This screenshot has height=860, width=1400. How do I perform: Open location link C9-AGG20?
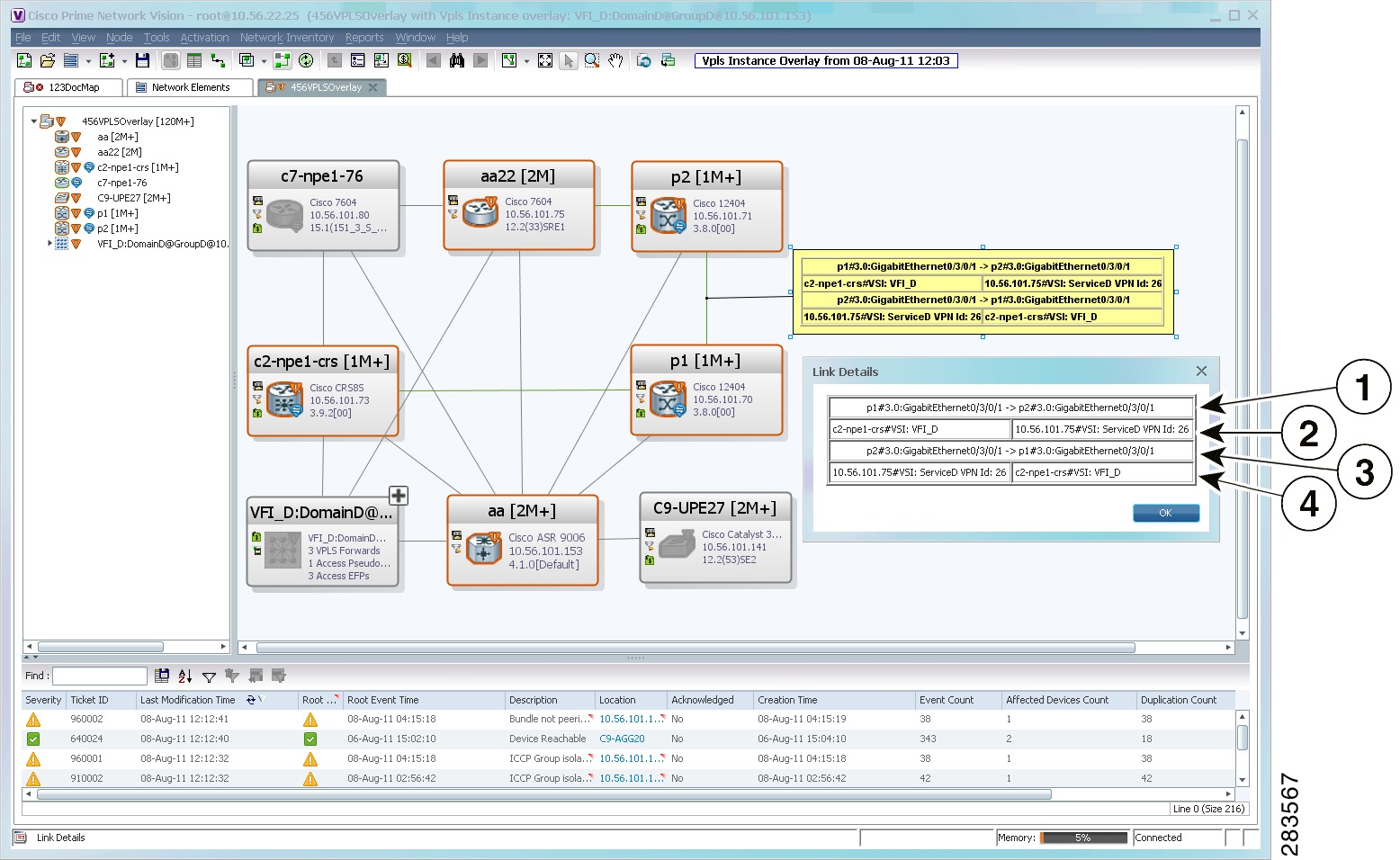coord(622,739)
